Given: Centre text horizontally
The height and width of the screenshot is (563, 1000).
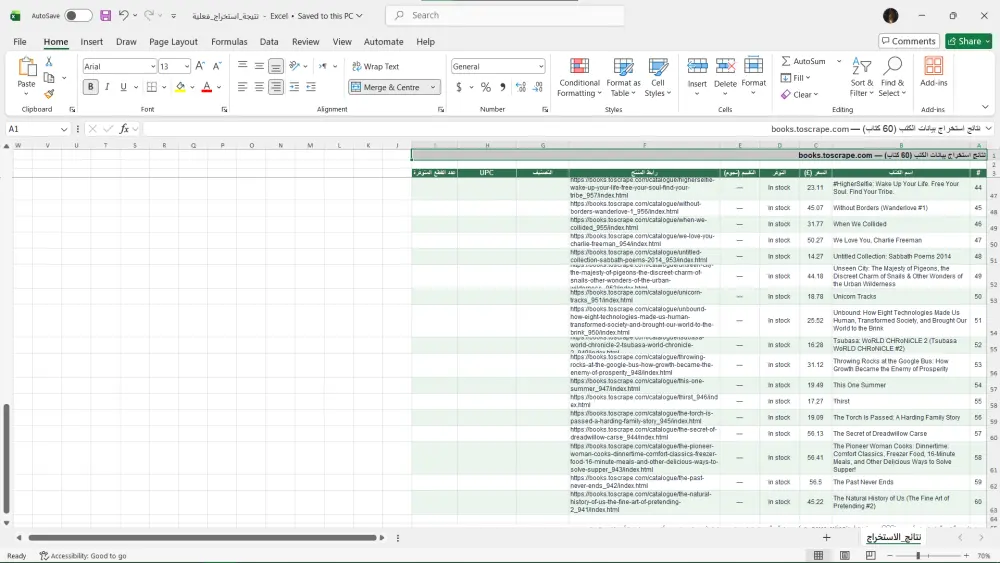Looking at the screenshot, I should pyautogui.click(x=259, y=87).
